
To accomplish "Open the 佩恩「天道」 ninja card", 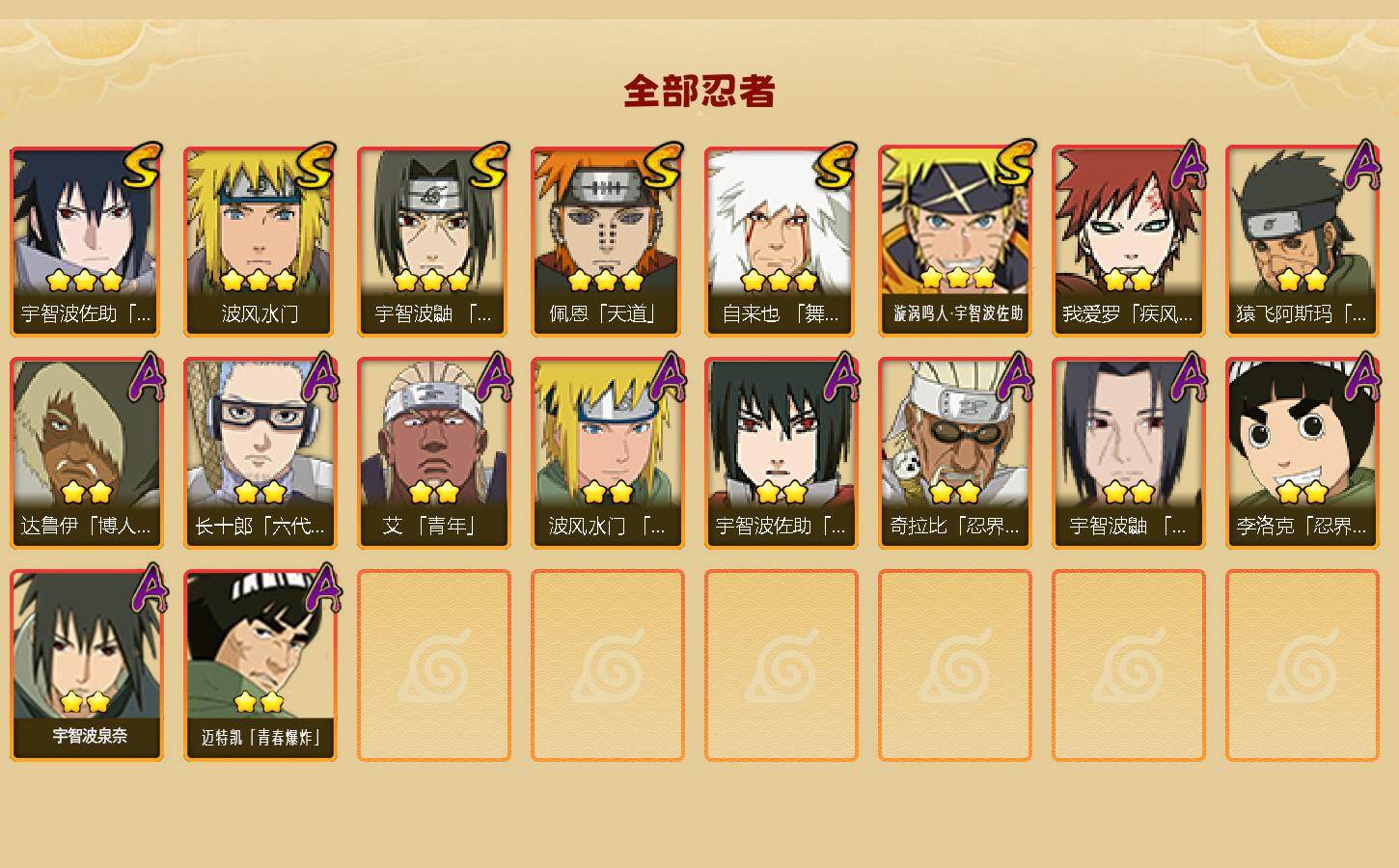I will (607, 241).
